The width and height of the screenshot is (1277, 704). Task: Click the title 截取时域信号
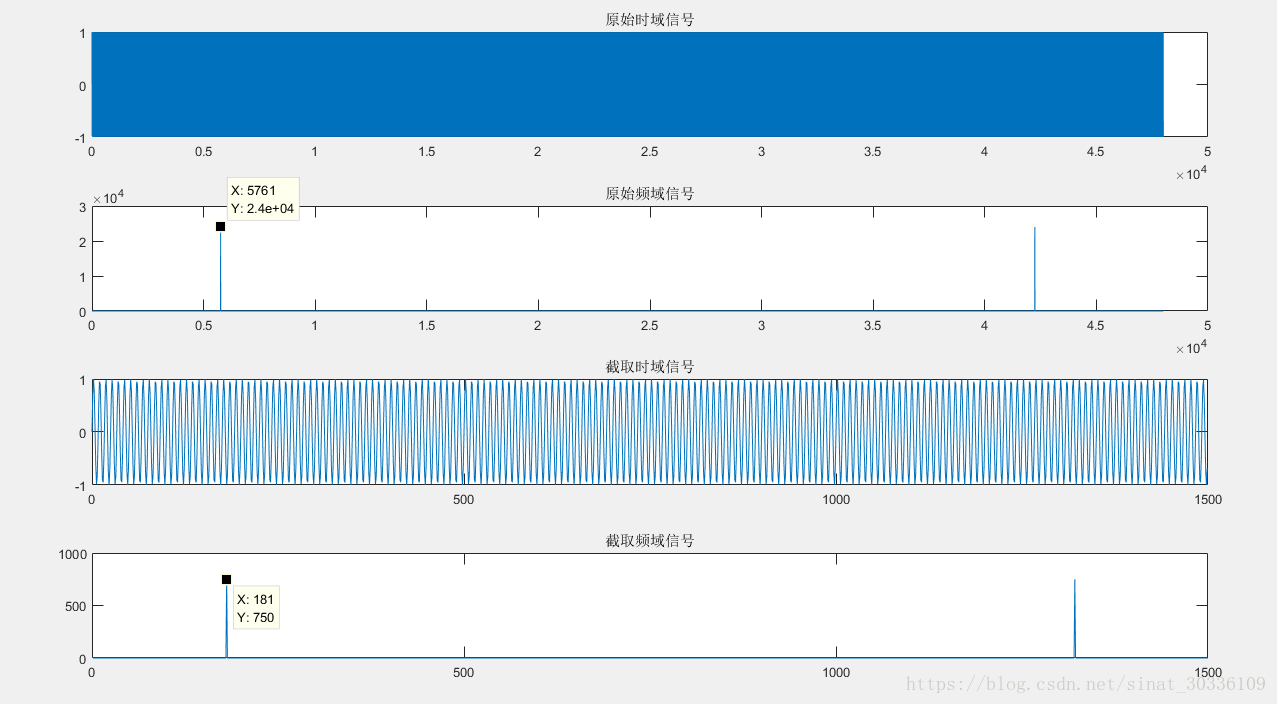(649, 367)
